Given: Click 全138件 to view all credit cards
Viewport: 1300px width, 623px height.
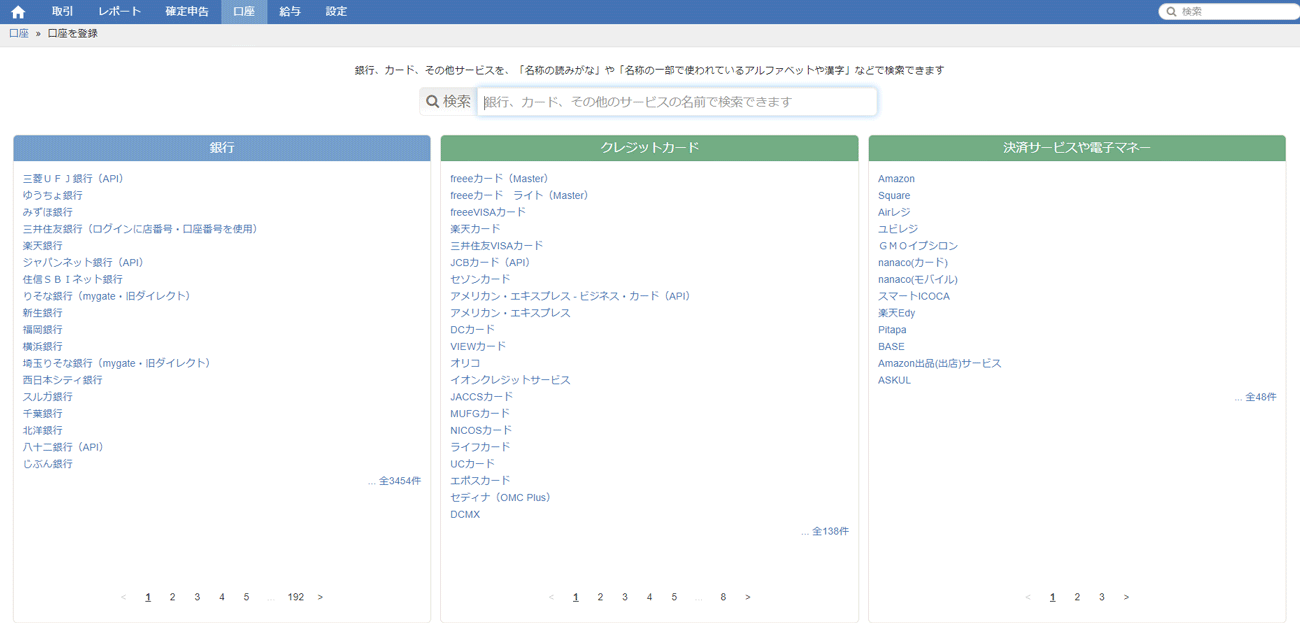Looking at the screenshot, I should click(829, 531).
